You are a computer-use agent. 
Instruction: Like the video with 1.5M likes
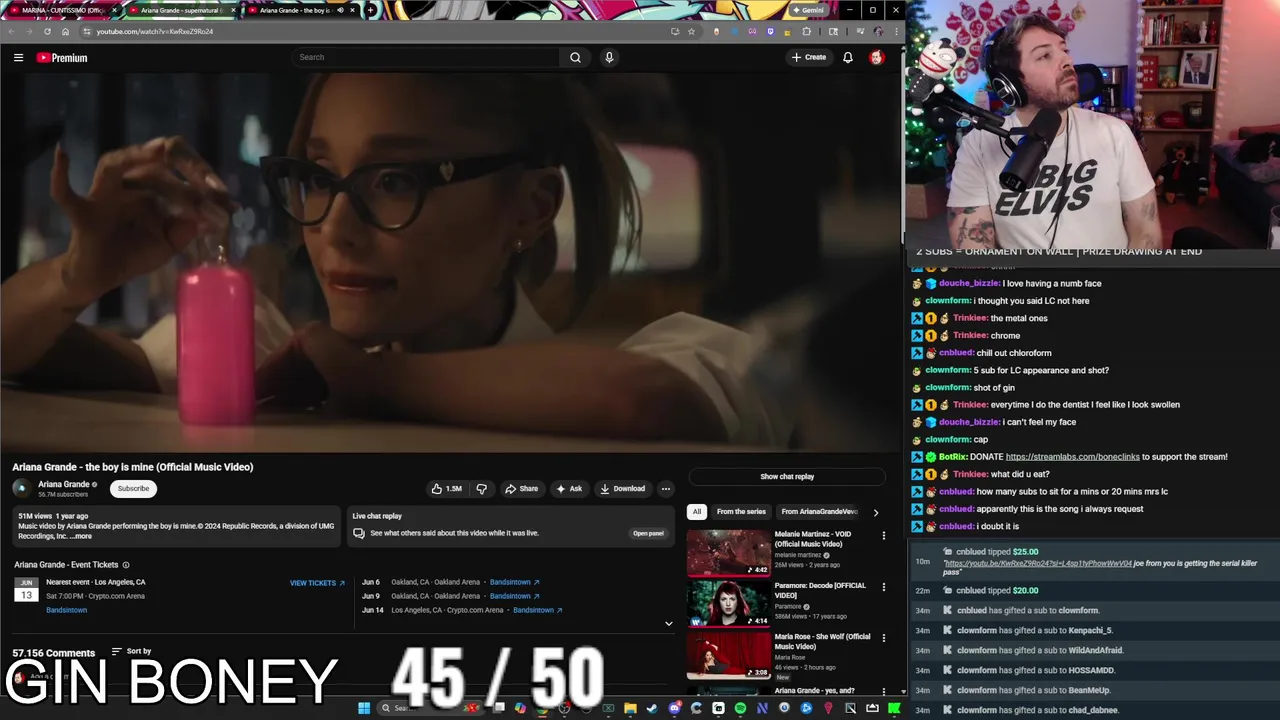click(x=446, y=488)
